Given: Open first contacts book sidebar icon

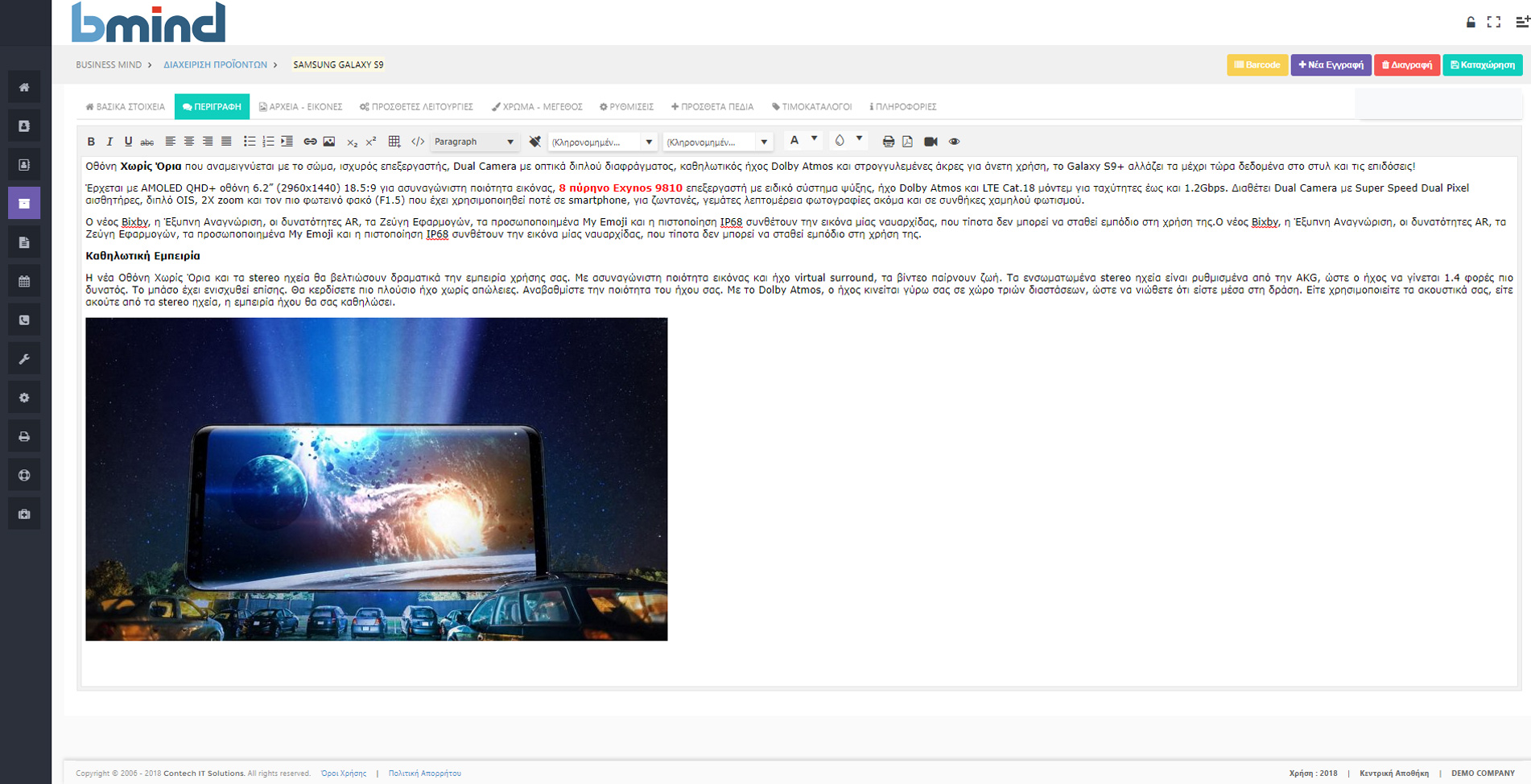Looking at the screenshot, I should [24, 126].
